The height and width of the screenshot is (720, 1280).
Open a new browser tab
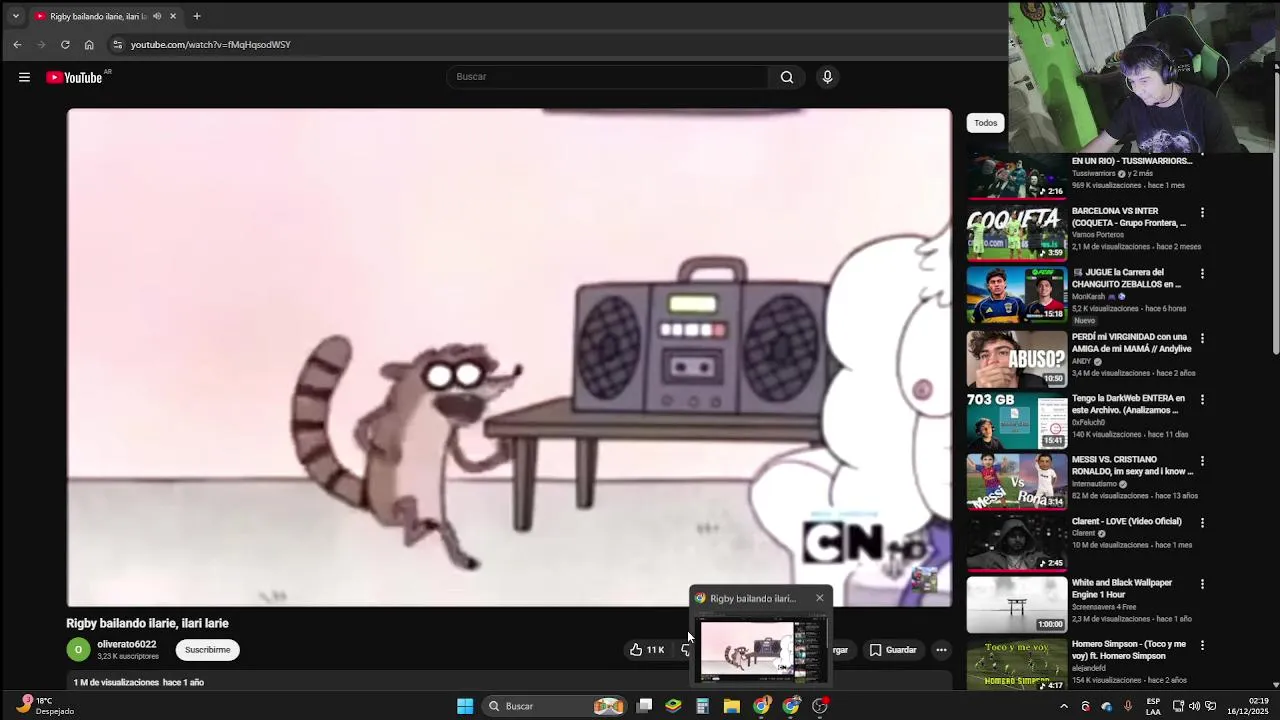(x=197, y=16)
